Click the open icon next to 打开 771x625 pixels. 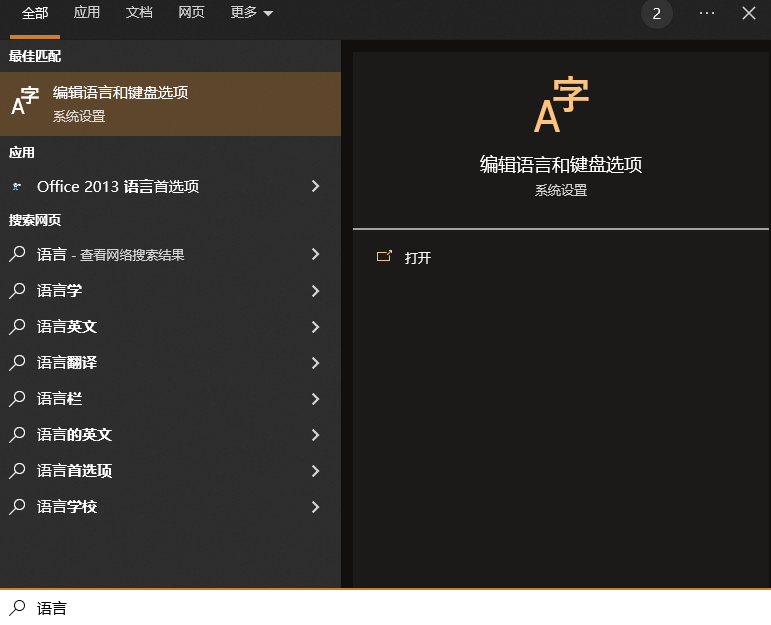(x=384, y=257)
